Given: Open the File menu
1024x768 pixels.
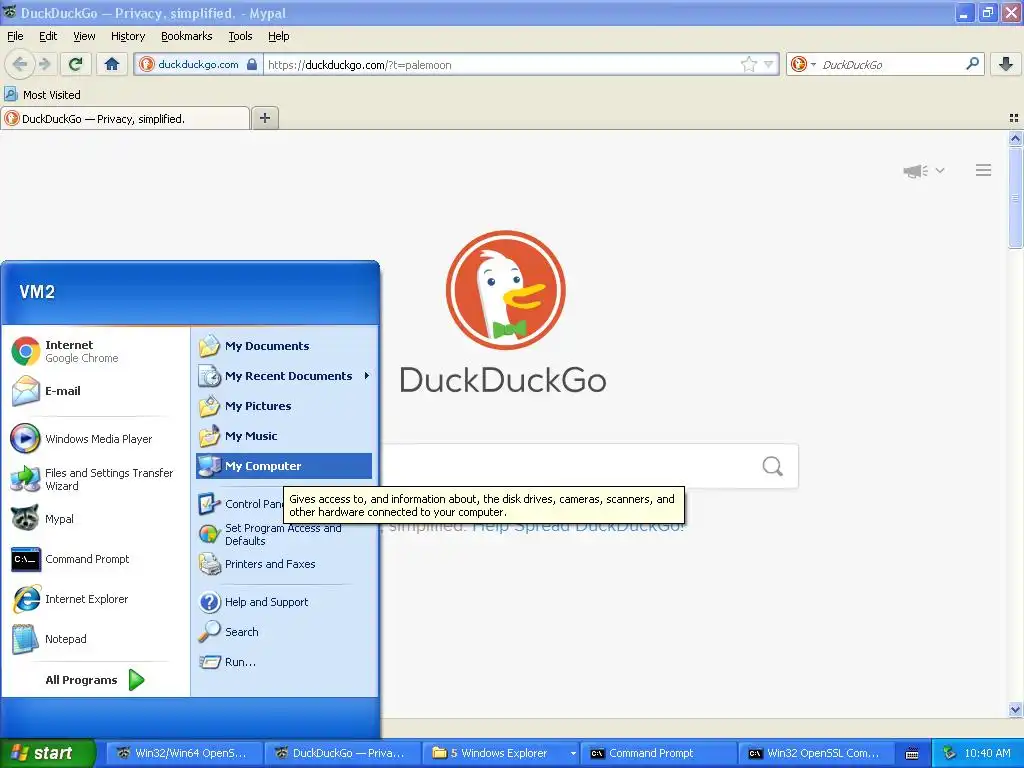Looking at the screenshot, I should (15, 36).
